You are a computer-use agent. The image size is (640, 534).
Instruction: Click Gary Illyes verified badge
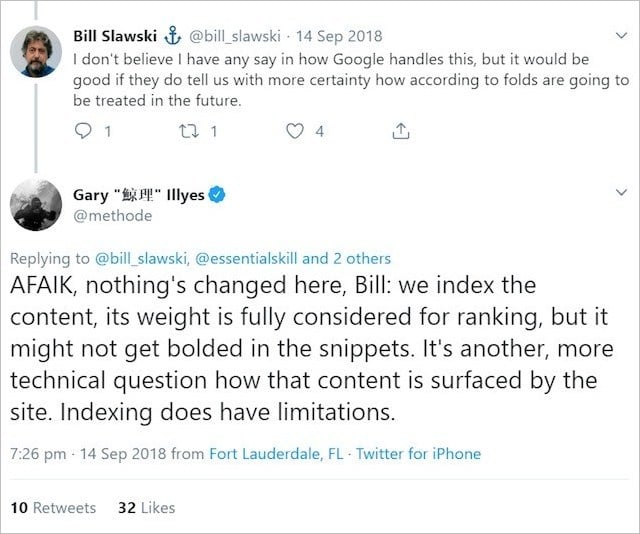point(216,195)
